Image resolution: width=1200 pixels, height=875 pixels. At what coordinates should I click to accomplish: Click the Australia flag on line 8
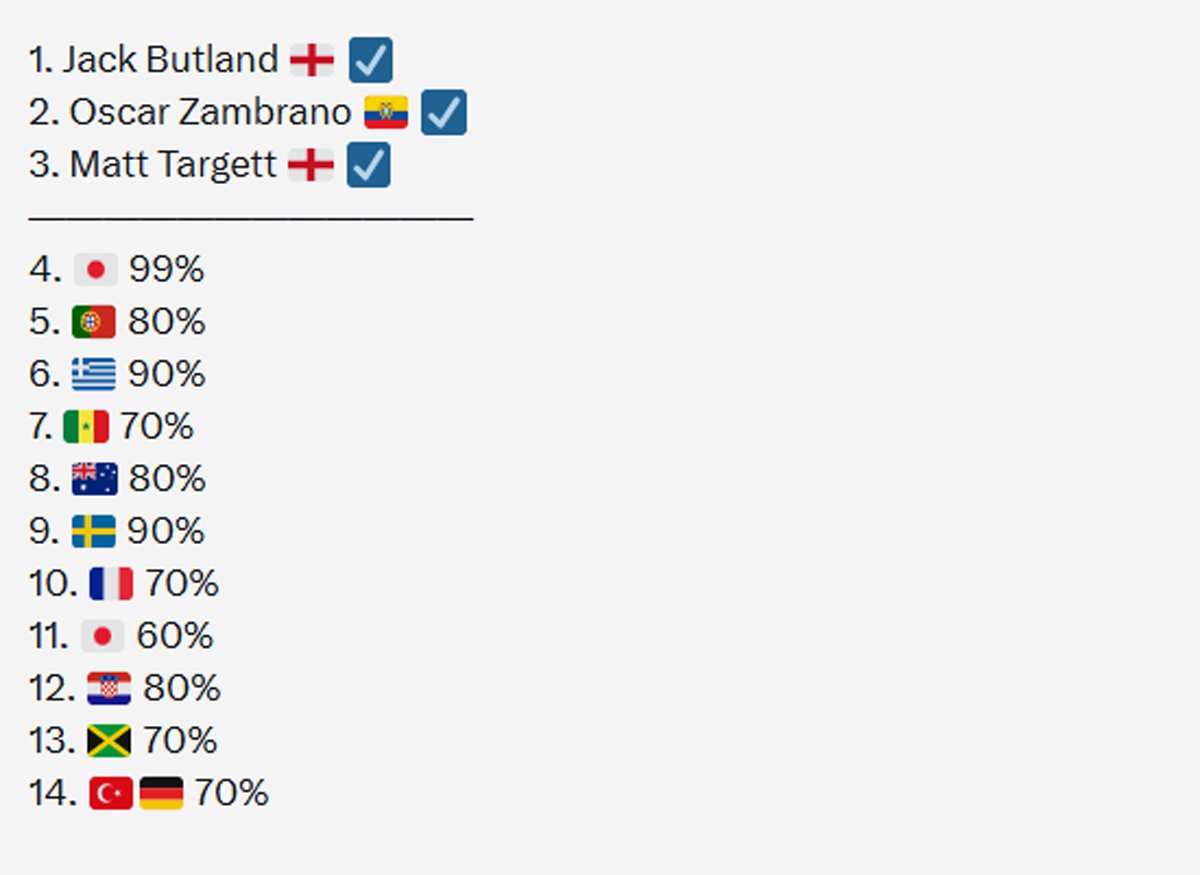click(x=95, y=479)
